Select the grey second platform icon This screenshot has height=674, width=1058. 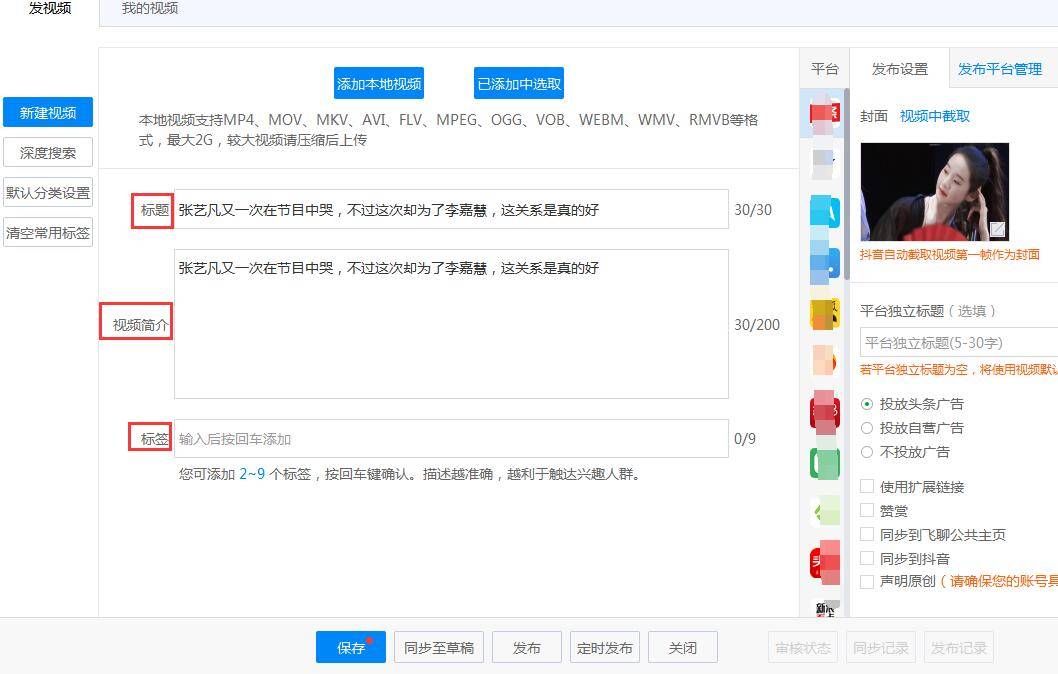tap(824, 162)
